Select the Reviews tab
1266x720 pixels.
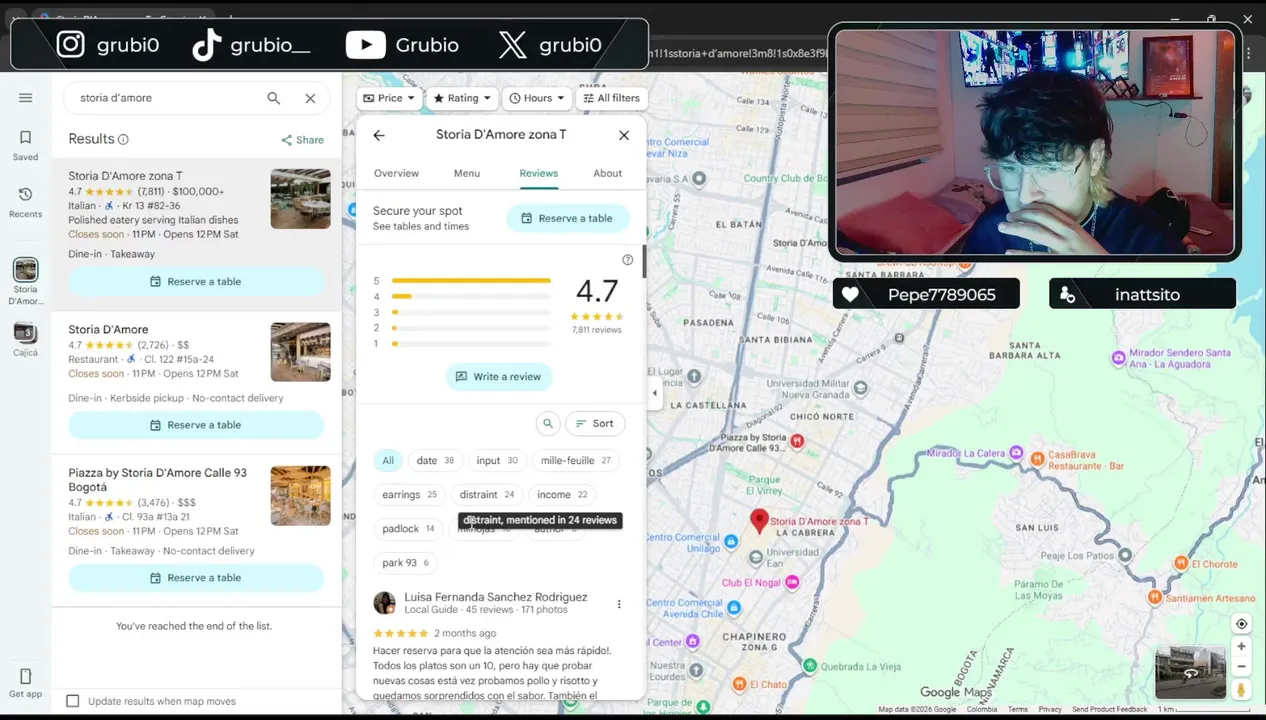coord(538,174)
